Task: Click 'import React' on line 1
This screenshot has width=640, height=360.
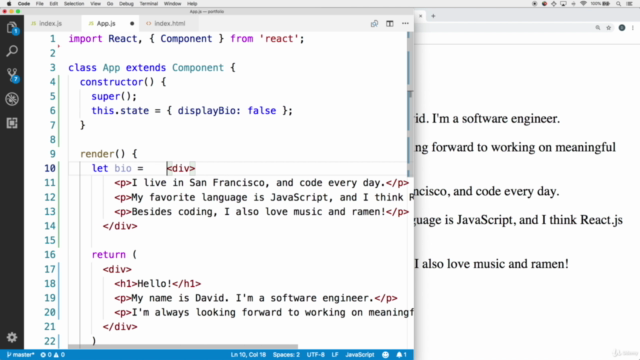Action: [x=102, y=39]
